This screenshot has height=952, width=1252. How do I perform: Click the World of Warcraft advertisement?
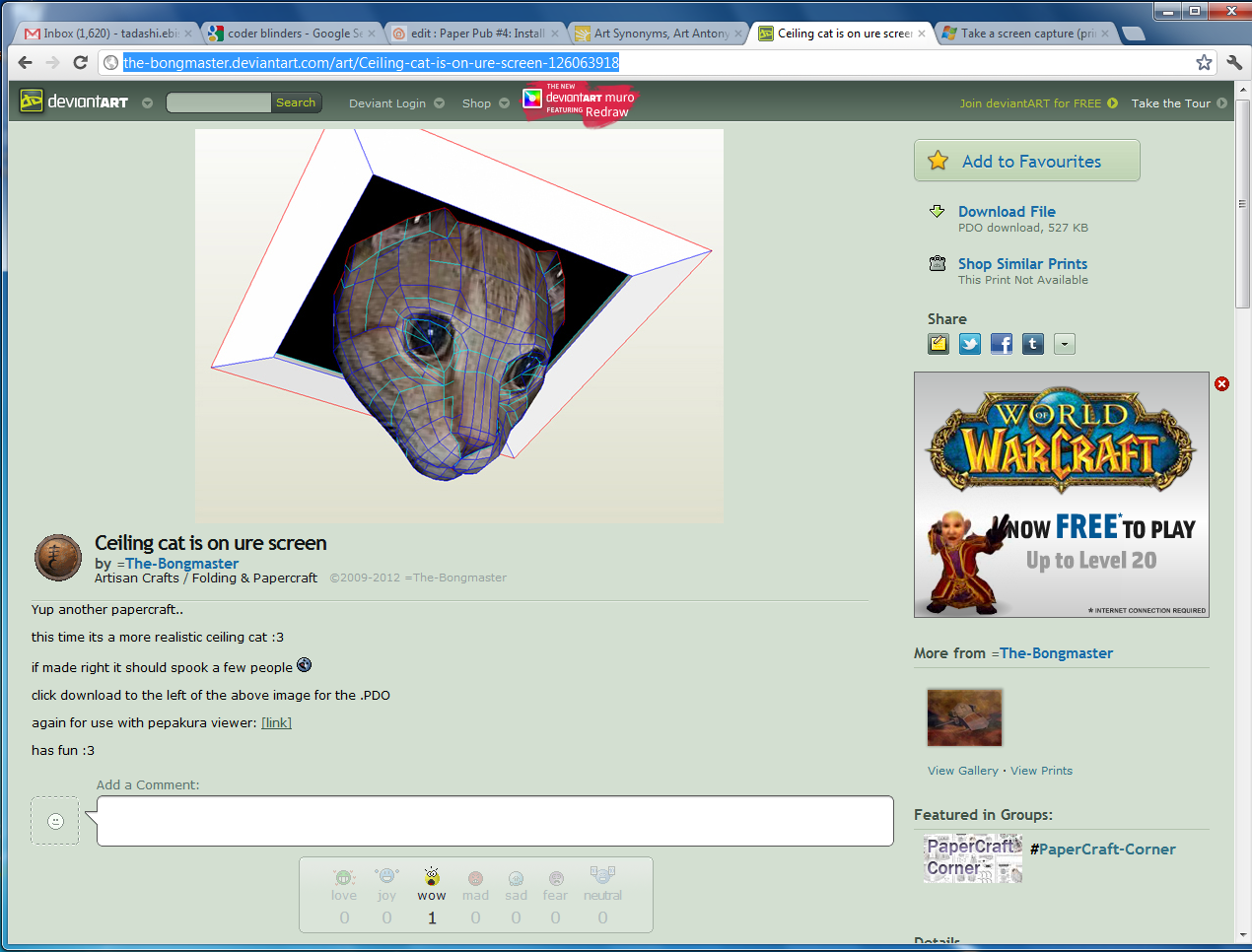point(1062,495)
